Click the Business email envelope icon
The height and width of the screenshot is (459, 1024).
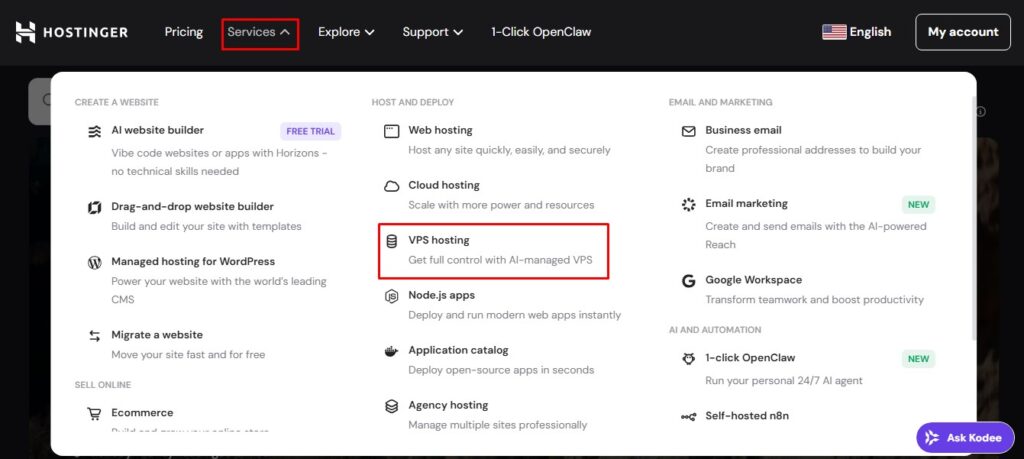(x=688, y=131)
